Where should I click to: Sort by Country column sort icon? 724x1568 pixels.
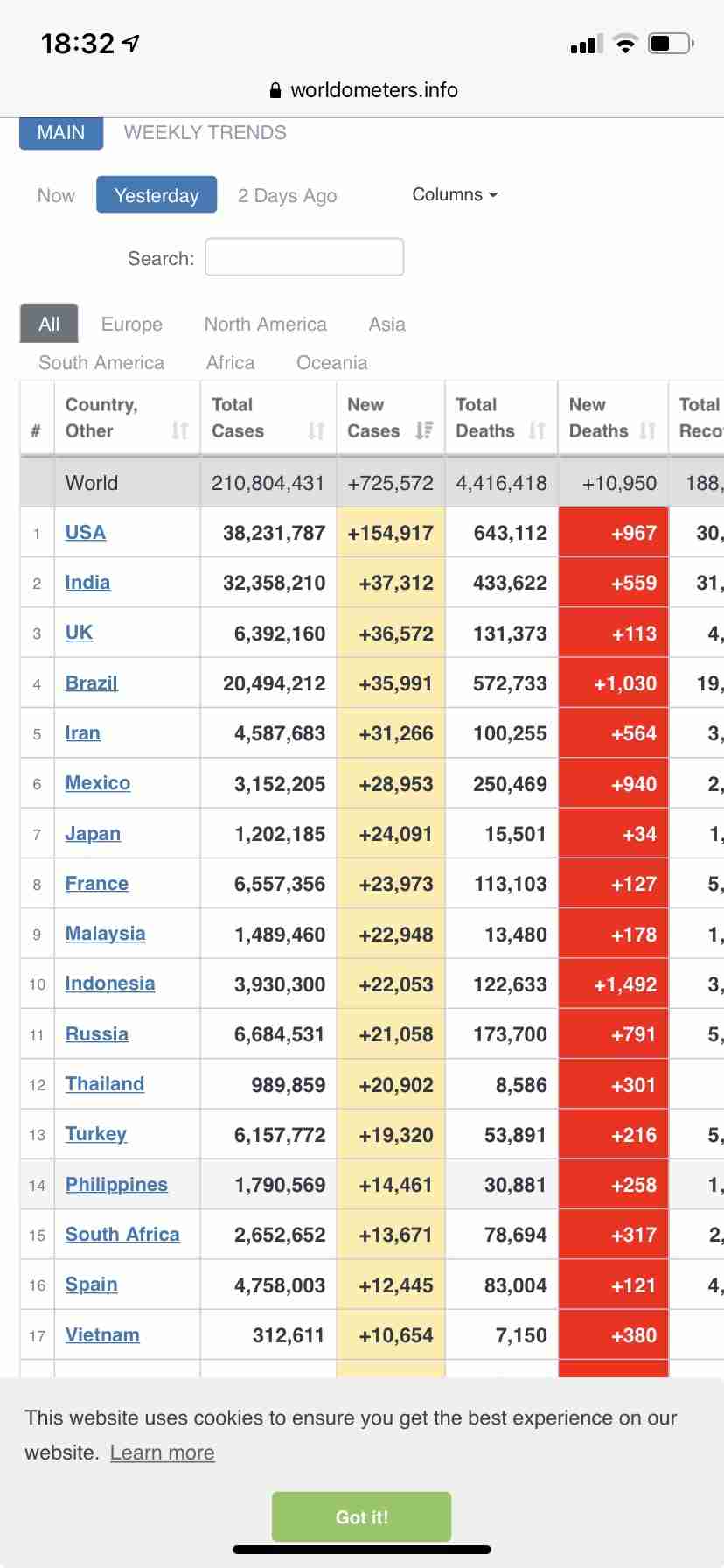point(180,430)
